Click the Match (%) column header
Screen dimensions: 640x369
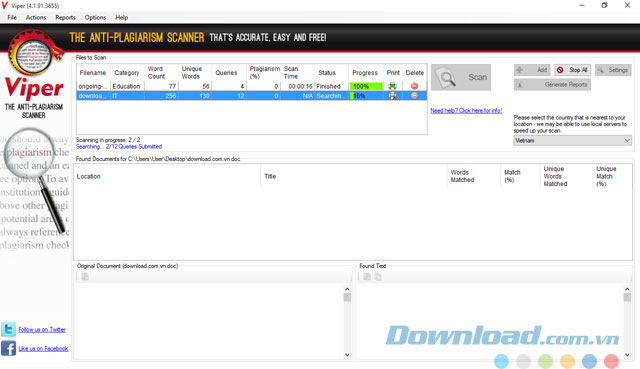pyautogui.click(x=521, y=176)
